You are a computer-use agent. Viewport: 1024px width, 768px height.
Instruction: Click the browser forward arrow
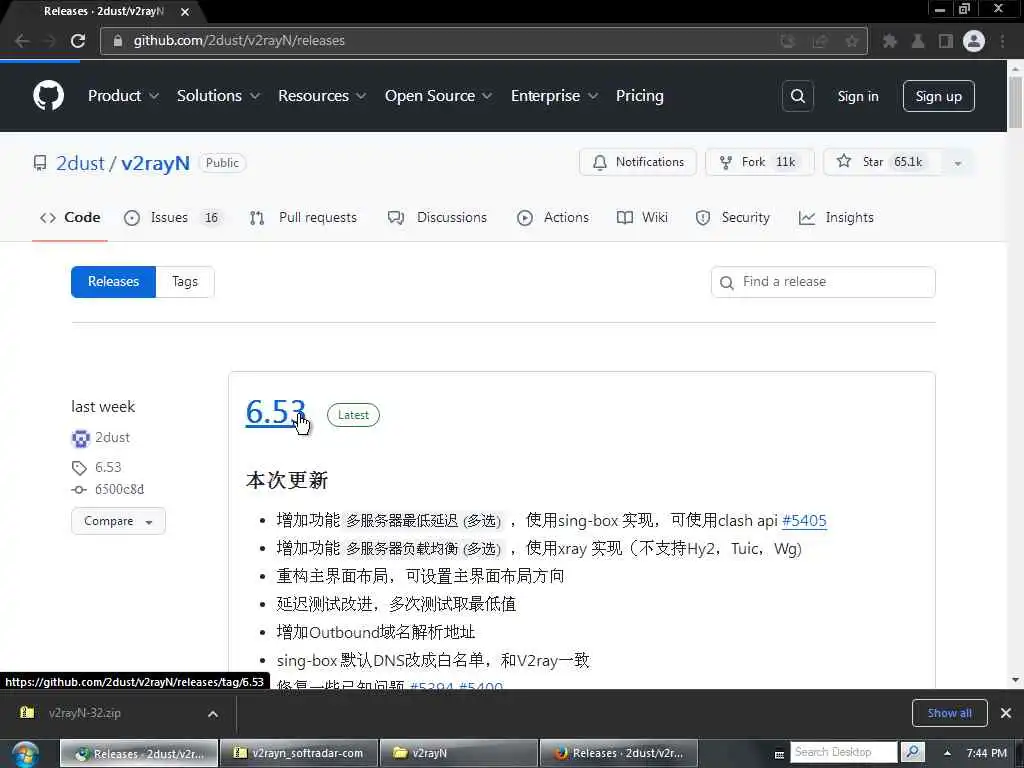(50, 41)
